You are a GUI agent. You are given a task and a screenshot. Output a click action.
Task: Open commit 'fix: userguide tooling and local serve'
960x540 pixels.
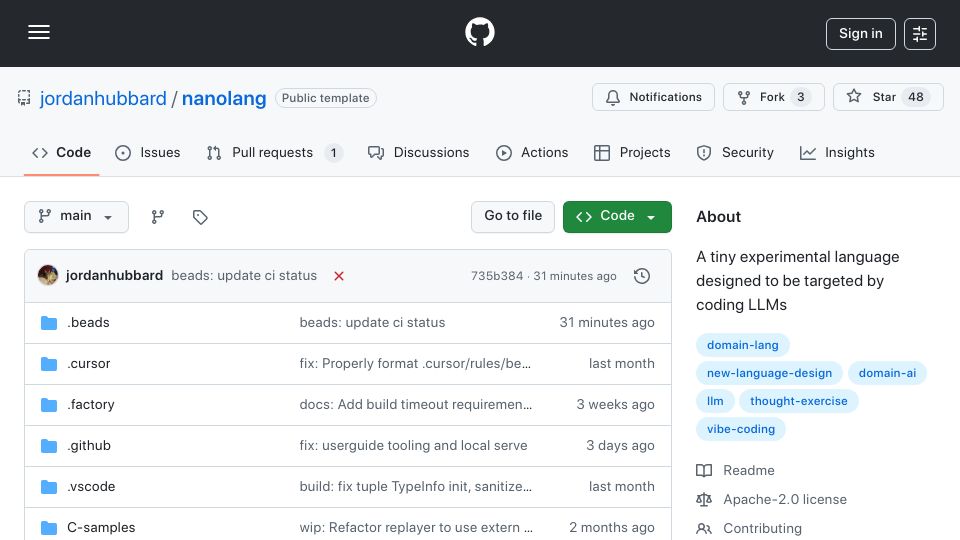pyautogui.click(x=413, y=446)
